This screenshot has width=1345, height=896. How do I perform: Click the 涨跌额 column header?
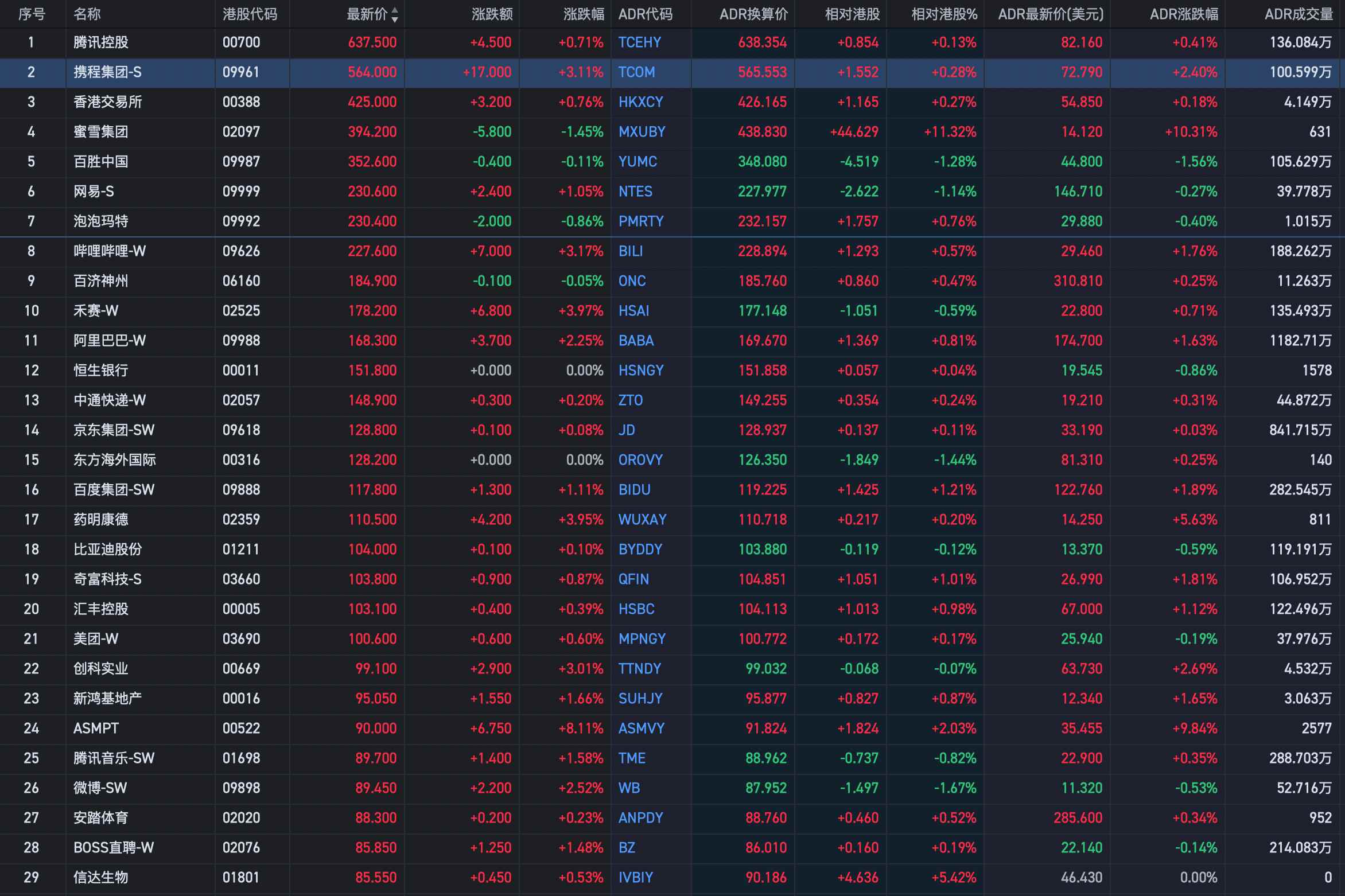point(492,14)
